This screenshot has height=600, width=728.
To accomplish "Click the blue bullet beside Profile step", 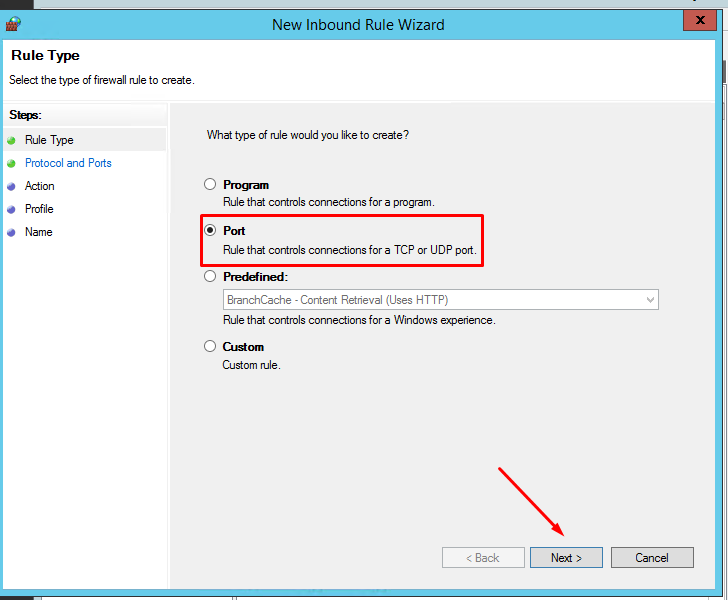I will [12, 209].
